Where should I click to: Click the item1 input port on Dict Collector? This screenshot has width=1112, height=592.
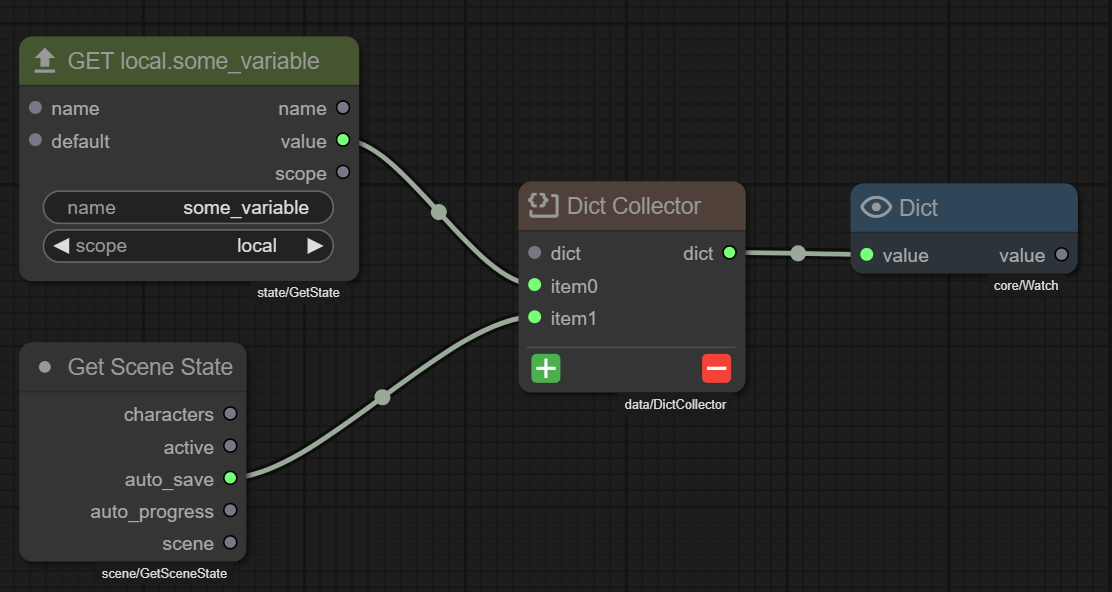pos(534,318)
